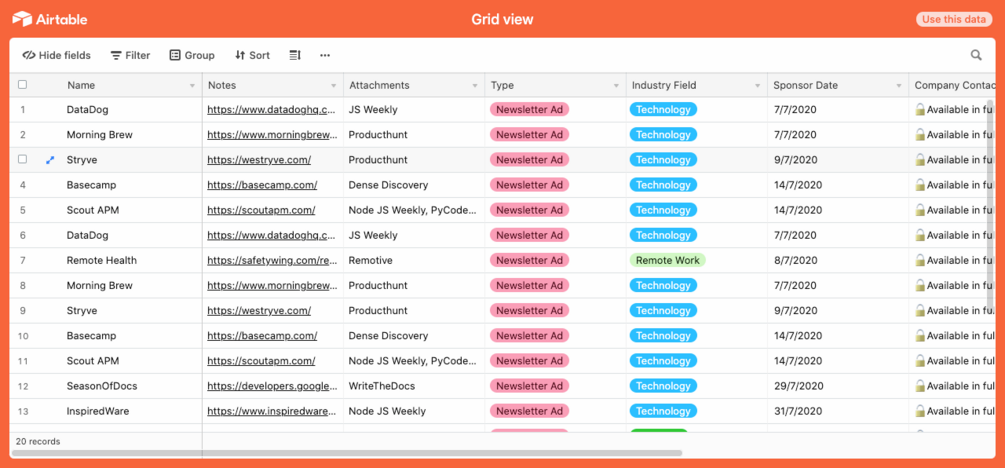Image resolution: width=1005 pixels, height=468 pixels.
Task: Expand the Stryve record with arrow icon
Action: click(x=50, y=160)
